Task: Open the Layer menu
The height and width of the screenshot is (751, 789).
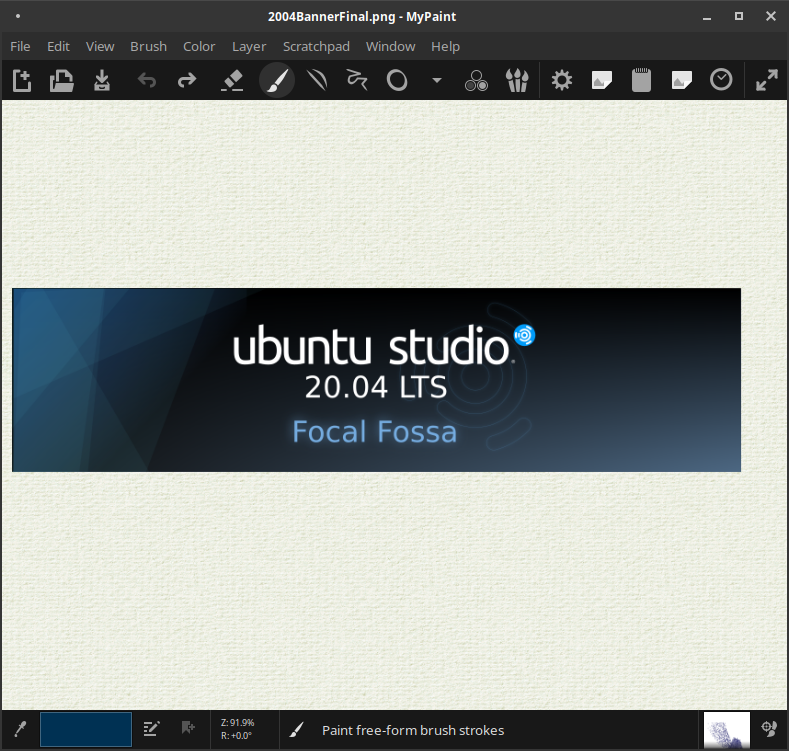Action: point(249,46)
